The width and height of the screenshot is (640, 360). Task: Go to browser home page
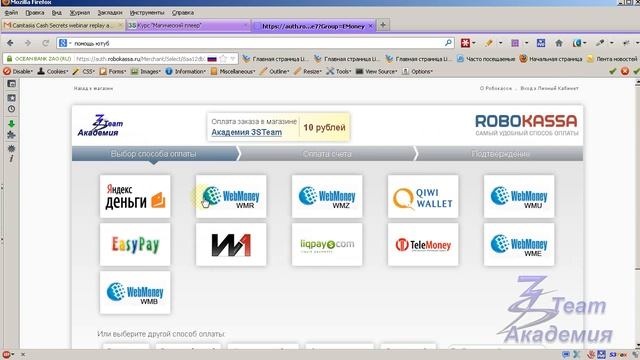[559, 43]
